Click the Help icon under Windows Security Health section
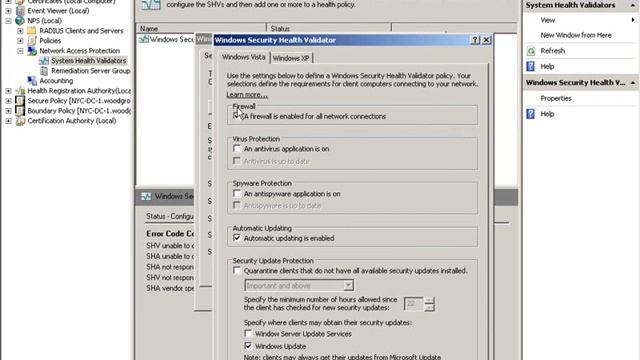 (x=531, y=114)
